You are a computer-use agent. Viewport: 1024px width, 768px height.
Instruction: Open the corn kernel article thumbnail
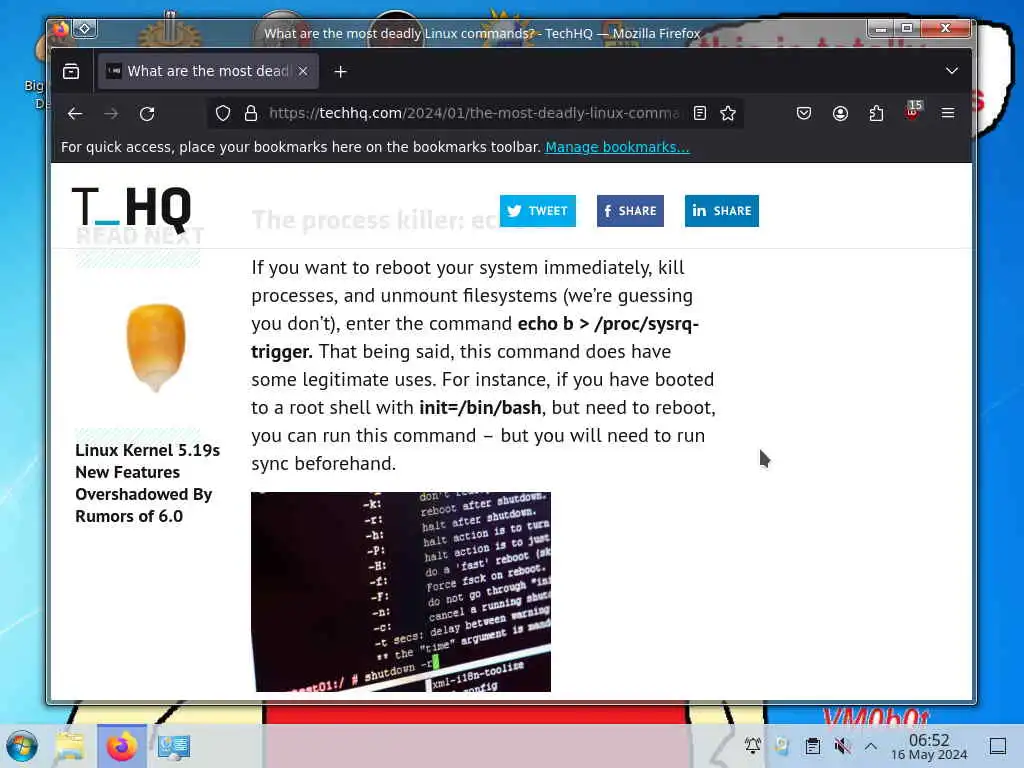[x=155, y=347]
